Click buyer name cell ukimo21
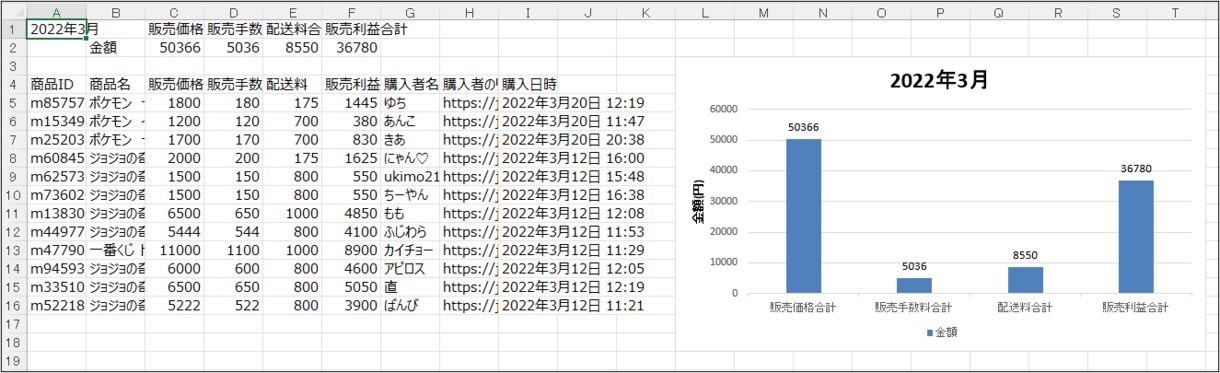1220x373 pixels. pos(410,176)
